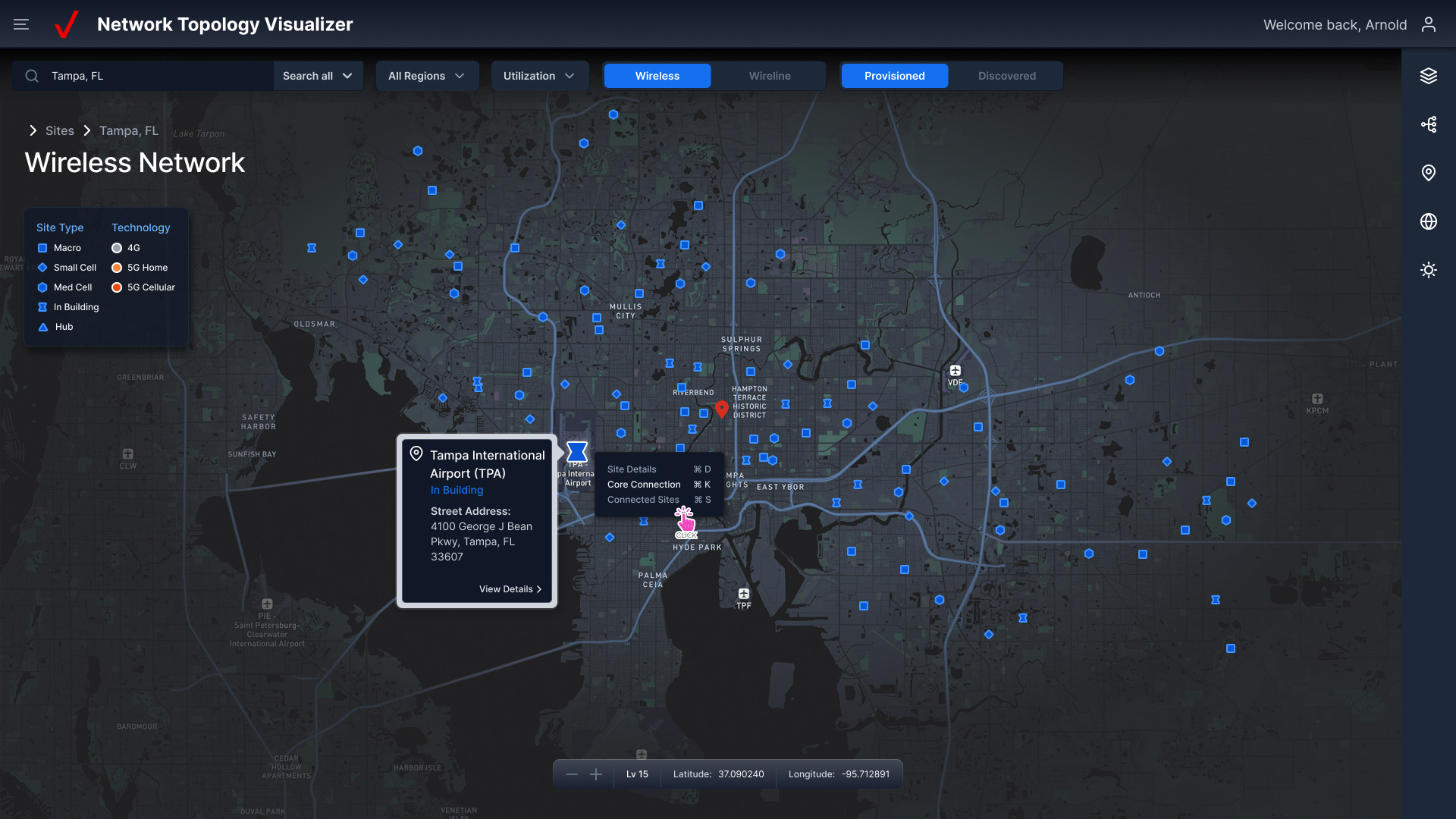Screen dimensions: 1456x819
Task: Click the search magnifier icon
Action: (32, 76)
